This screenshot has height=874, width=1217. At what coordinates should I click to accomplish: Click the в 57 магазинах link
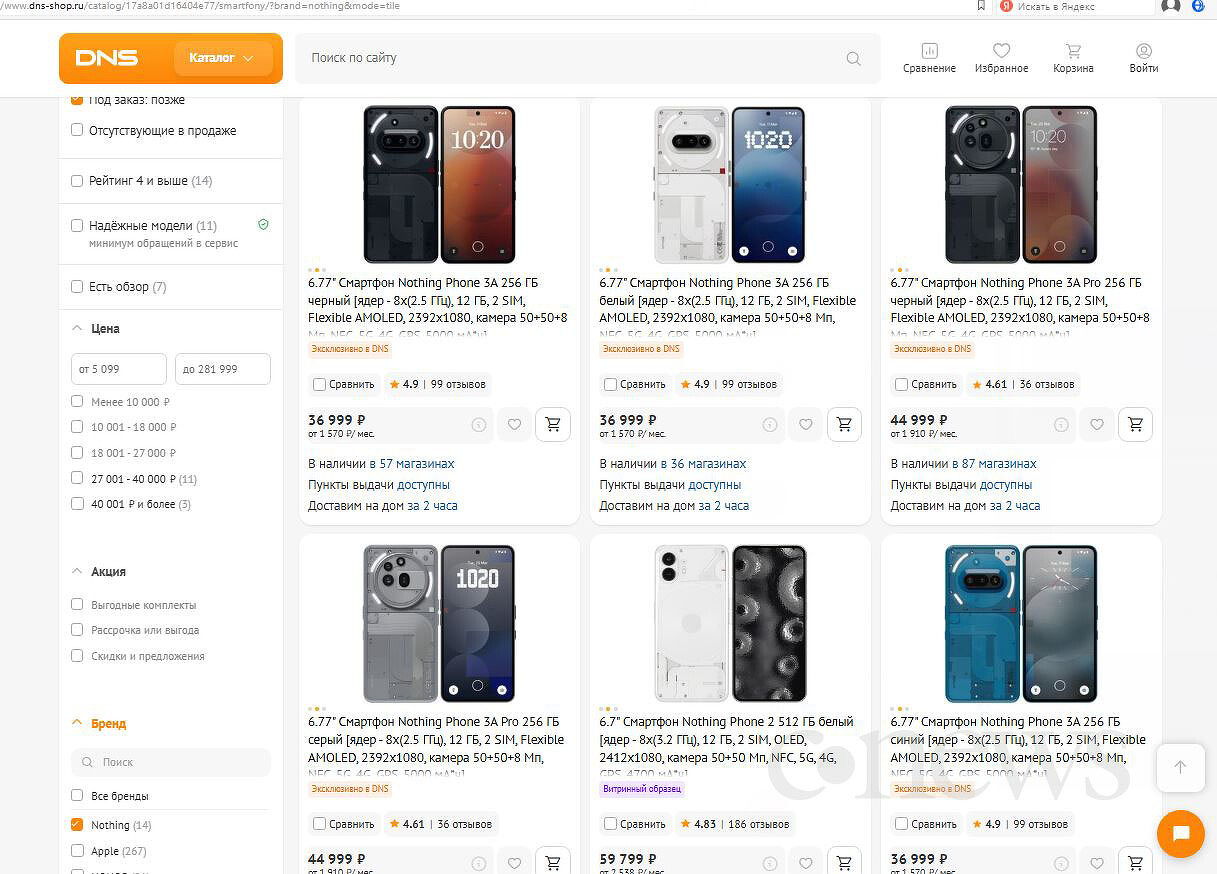click(x=411, y=464)
